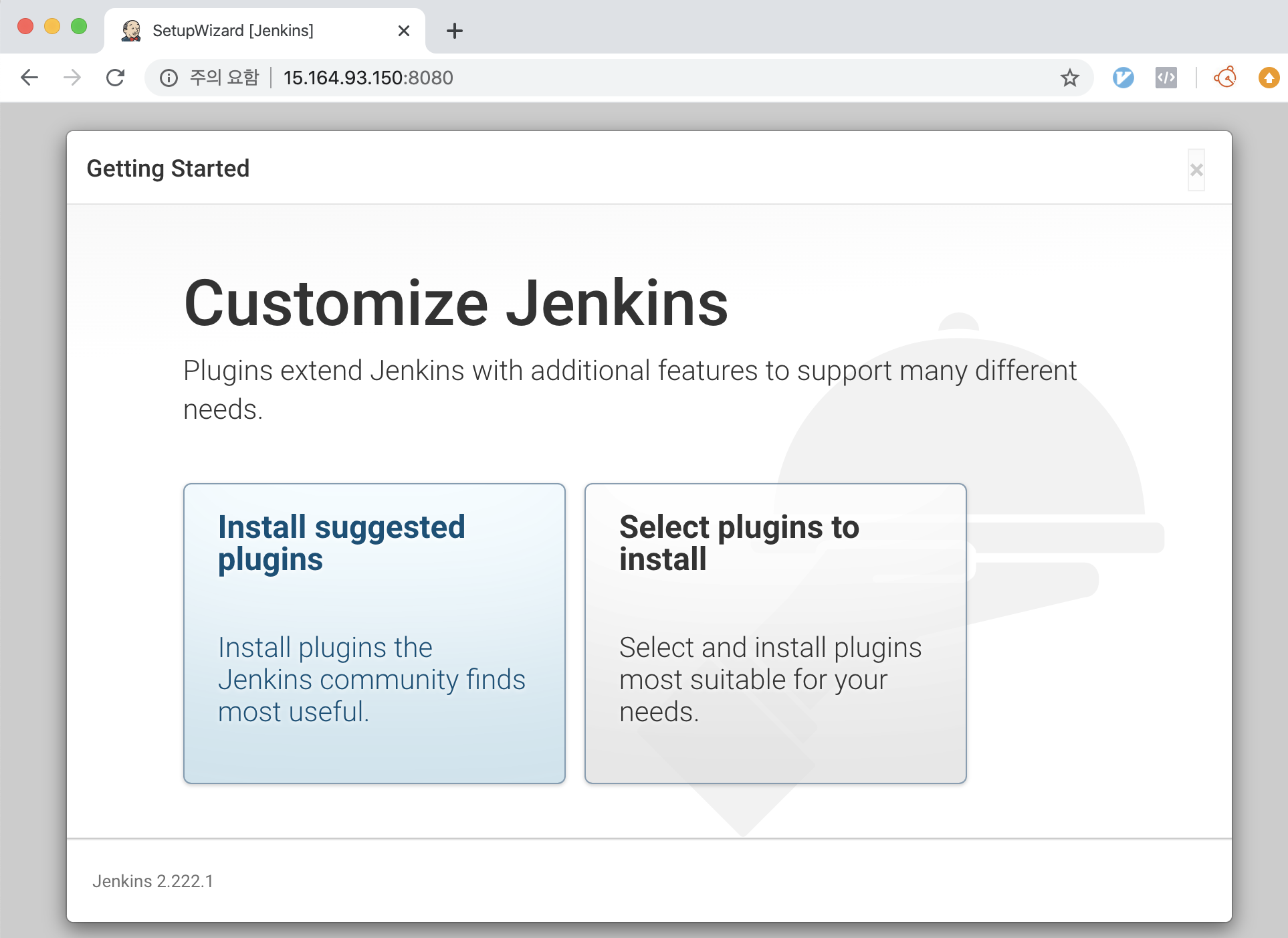Image resolution: width=1288 pixels, height=938 pixels.
Task: Reload the Jenkins setup page
Action: point(116,78)
